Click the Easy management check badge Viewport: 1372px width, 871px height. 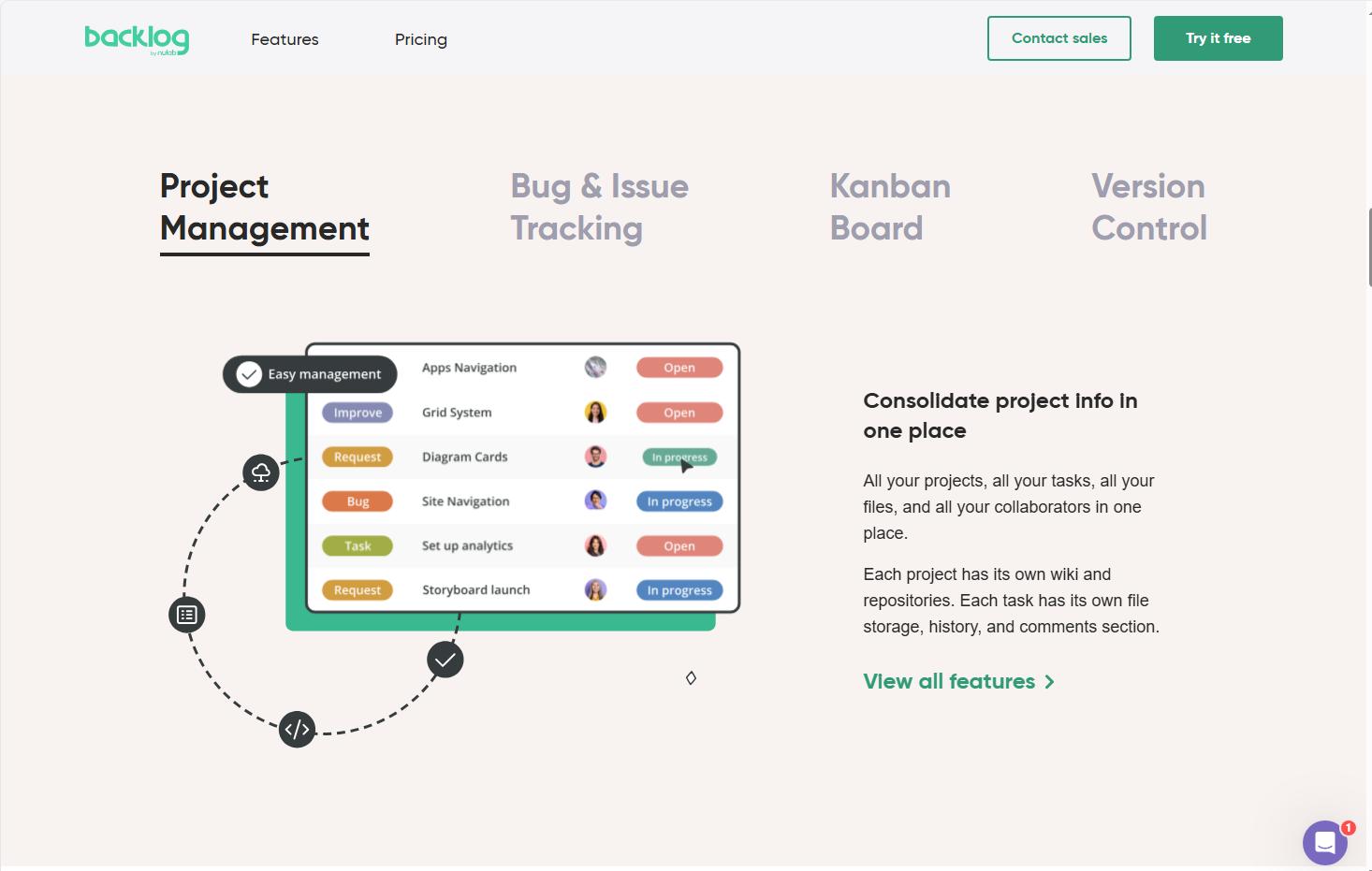(310, 374)
